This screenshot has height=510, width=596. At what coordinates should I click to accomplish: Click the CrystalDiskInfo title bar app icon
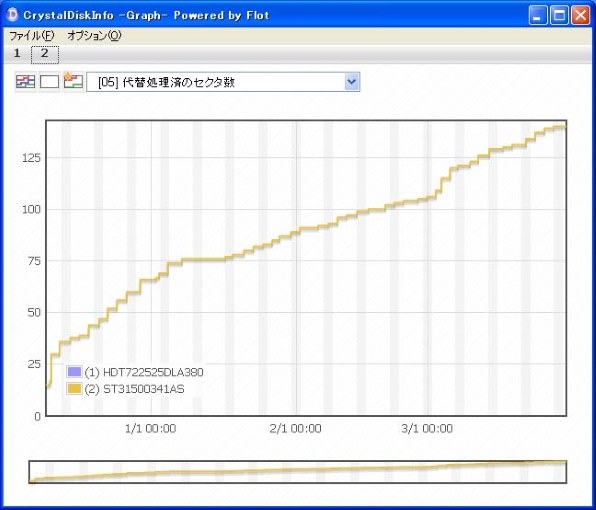13,15
